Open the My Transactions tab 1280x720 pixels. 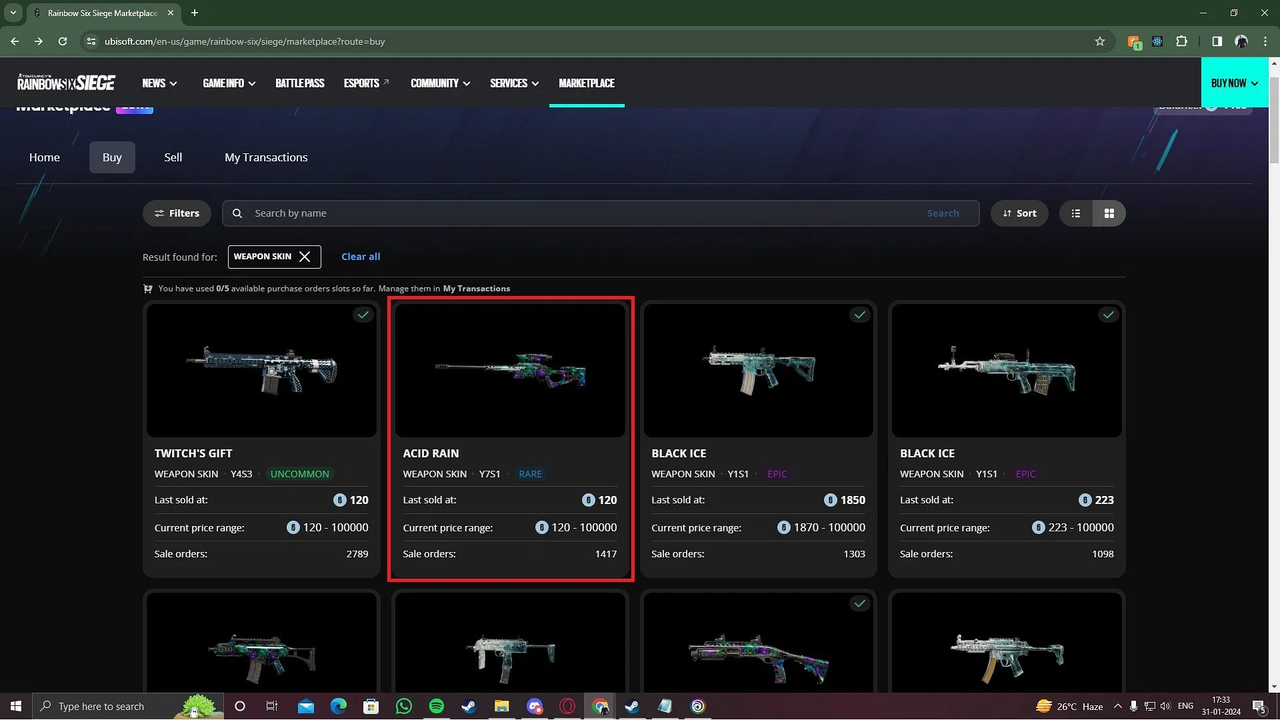click(266, 157)
